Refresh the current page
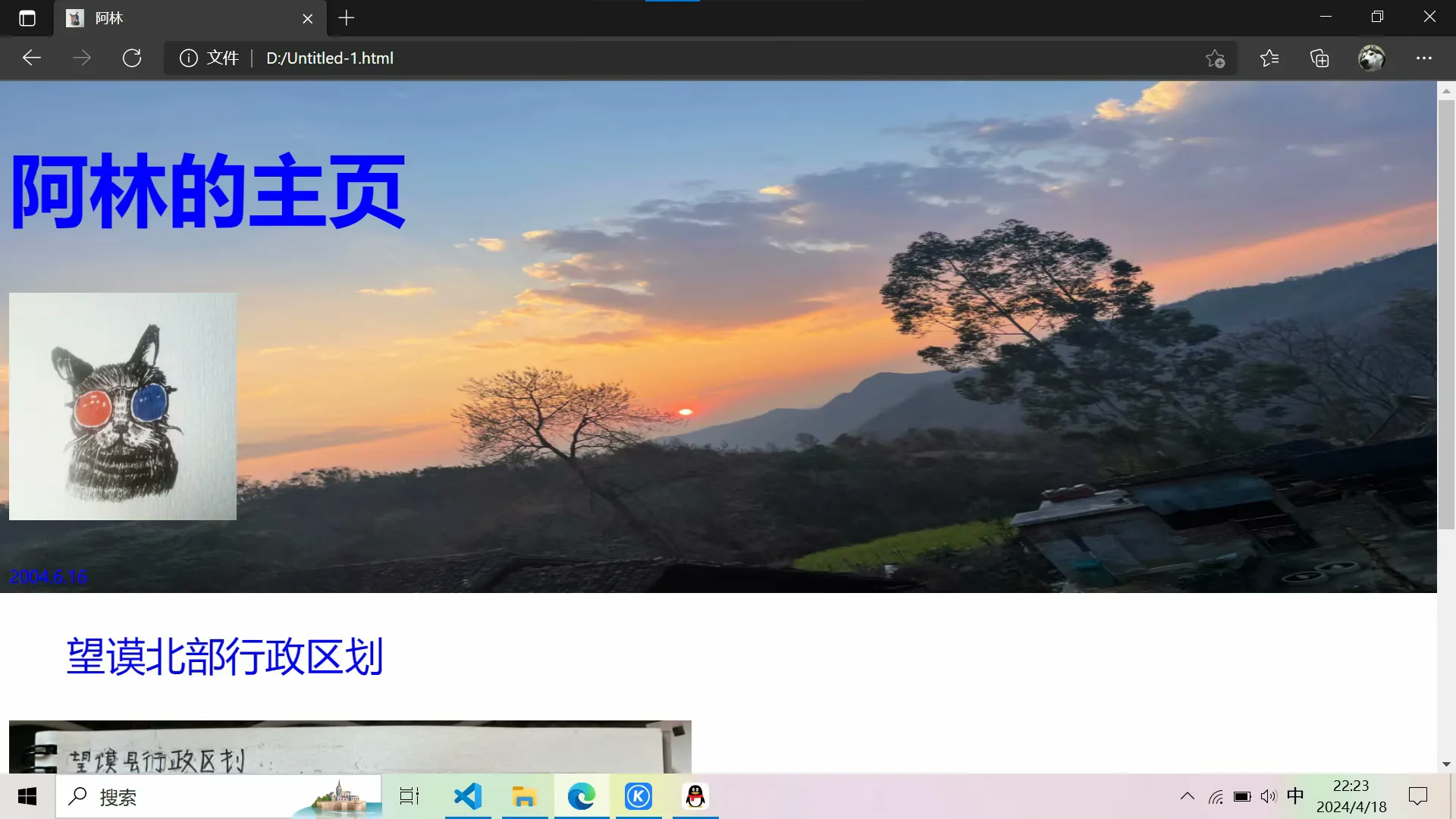Screen dimensions: 1456x819 (132, 58)
